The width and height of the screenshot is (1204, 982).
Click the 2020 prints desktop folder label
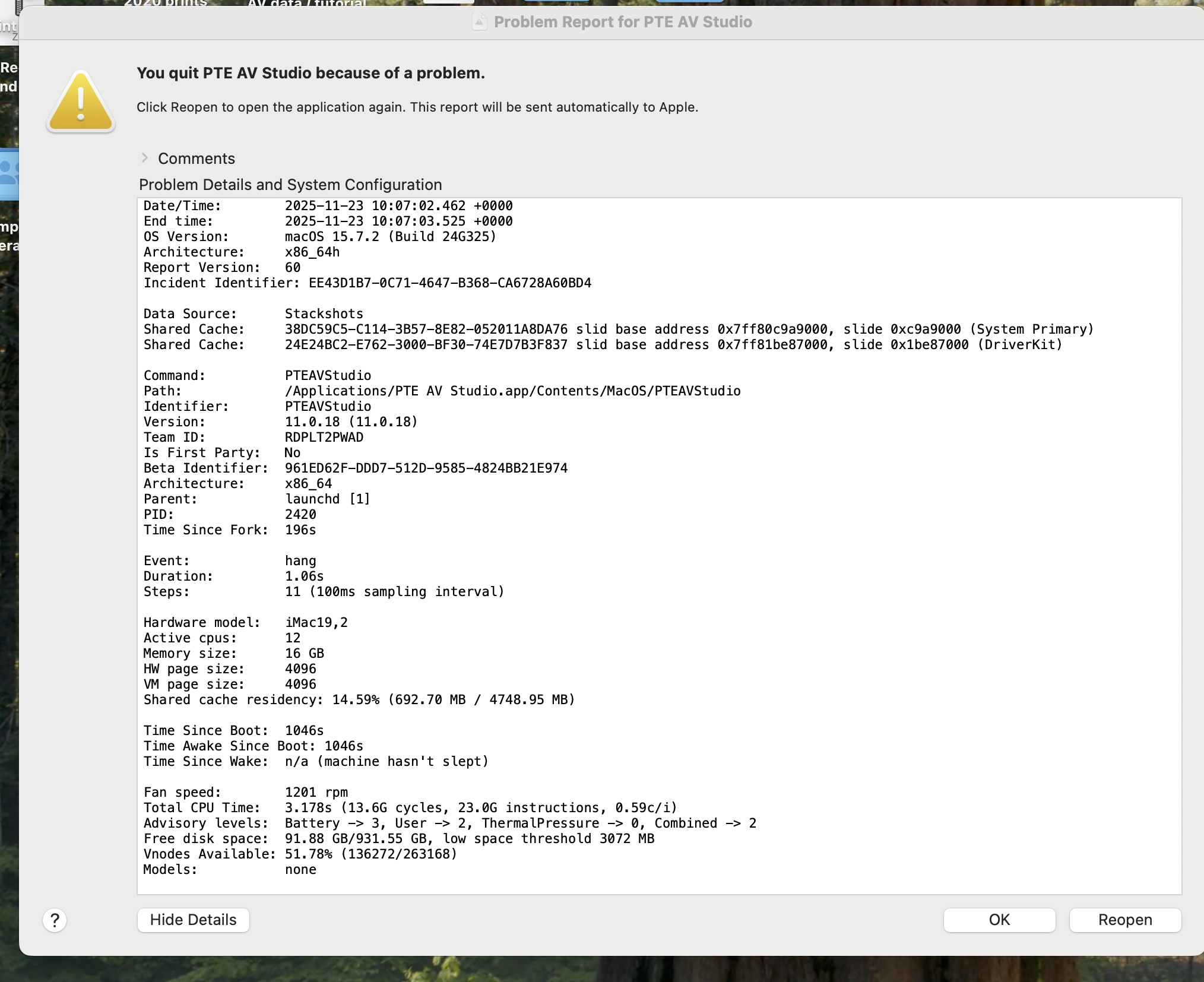[166, 3]
